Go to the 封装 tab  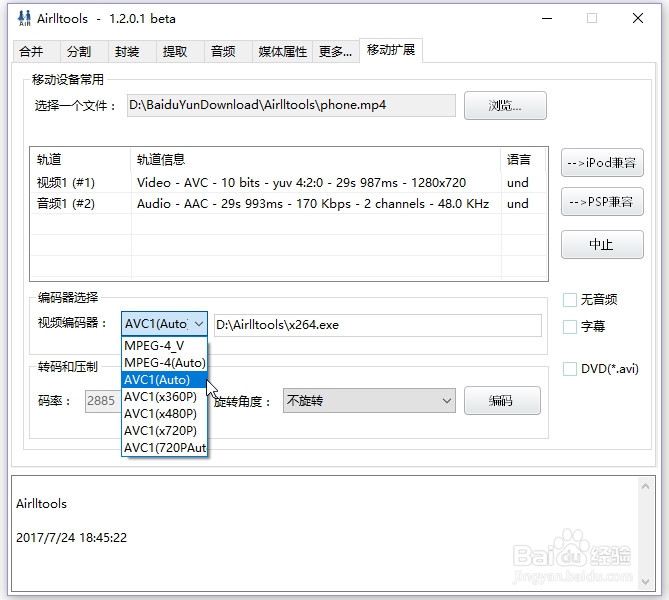pos(132,52)
